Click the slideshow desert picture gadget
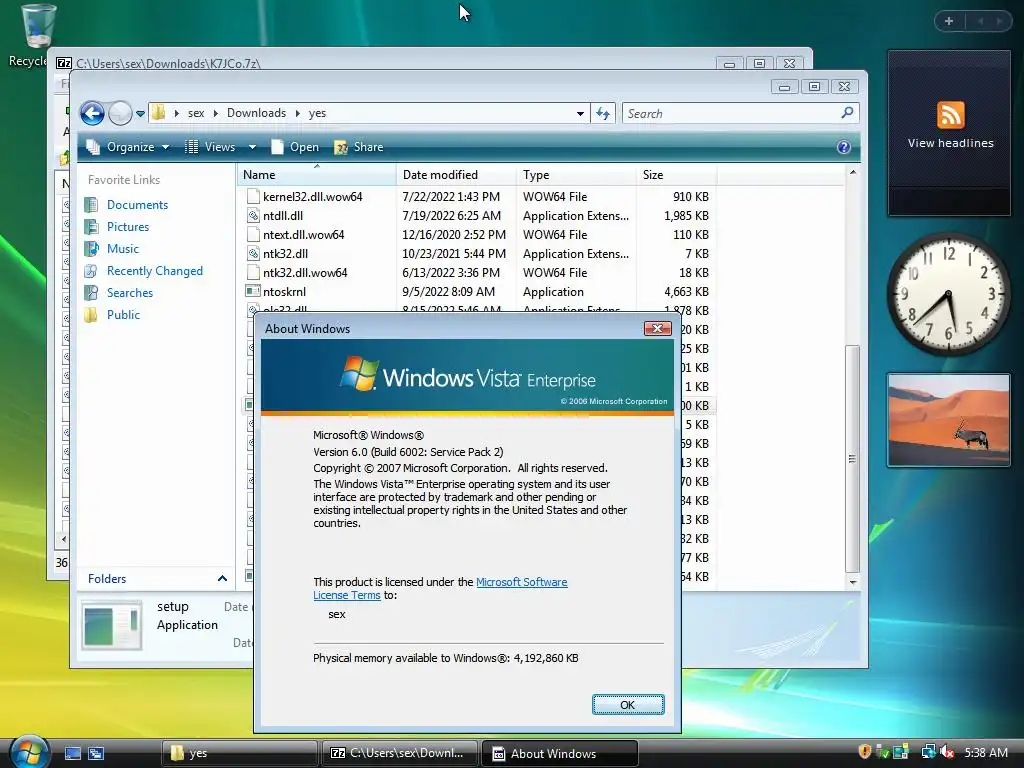The width and height of the screenshot is (1024, 768). coord(949,420)
